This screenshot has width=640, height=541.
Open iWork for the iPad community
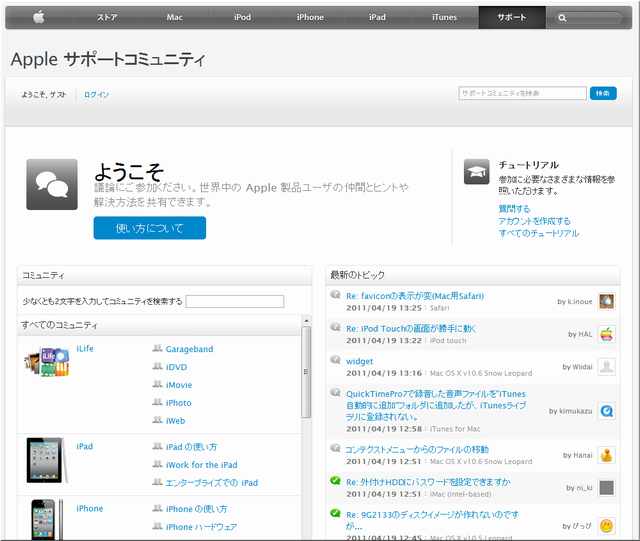click(x=202, y=465)
